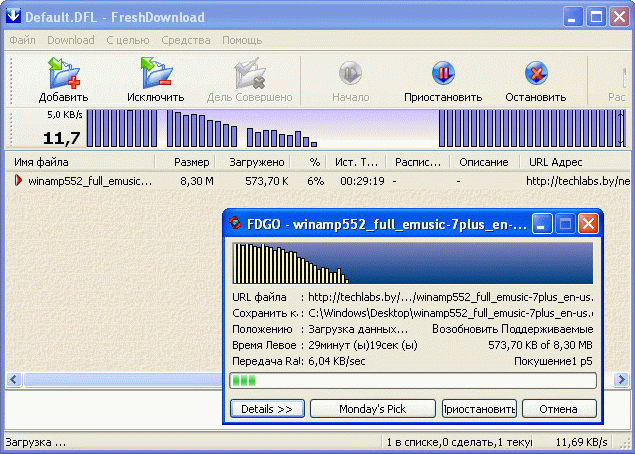Click the Остановить (Stop) toolbar icon

[x=536, y=73]
